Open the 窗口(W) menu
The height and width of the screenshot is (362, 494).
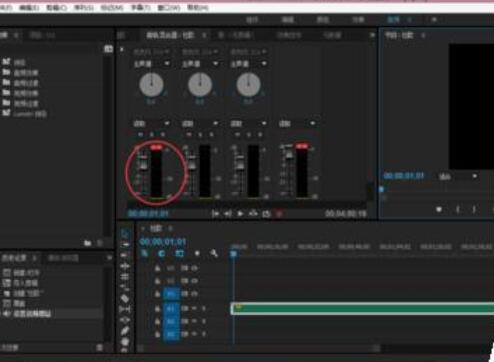point(169,7)
